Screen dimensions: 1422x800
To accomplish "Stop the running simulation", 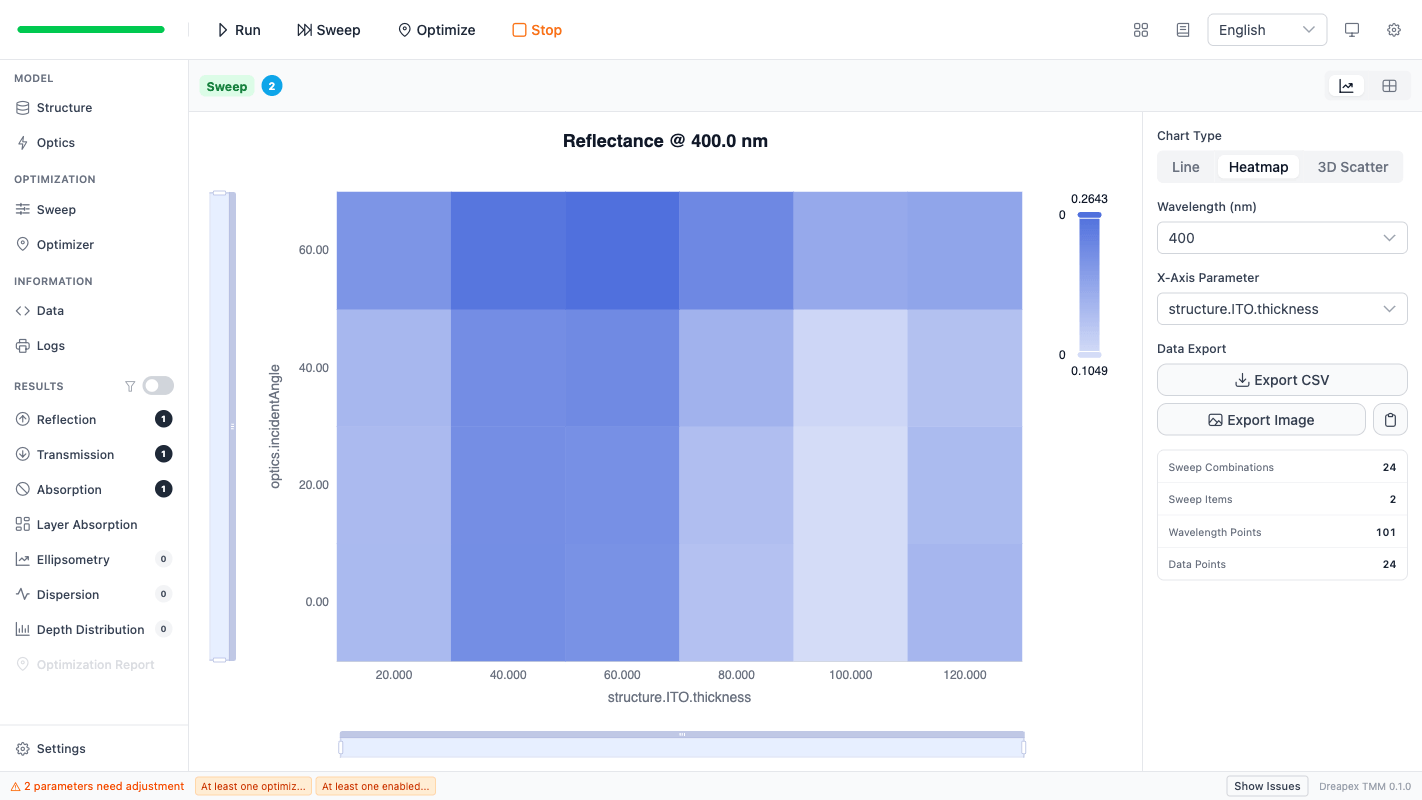I will [x=536, y=30].
